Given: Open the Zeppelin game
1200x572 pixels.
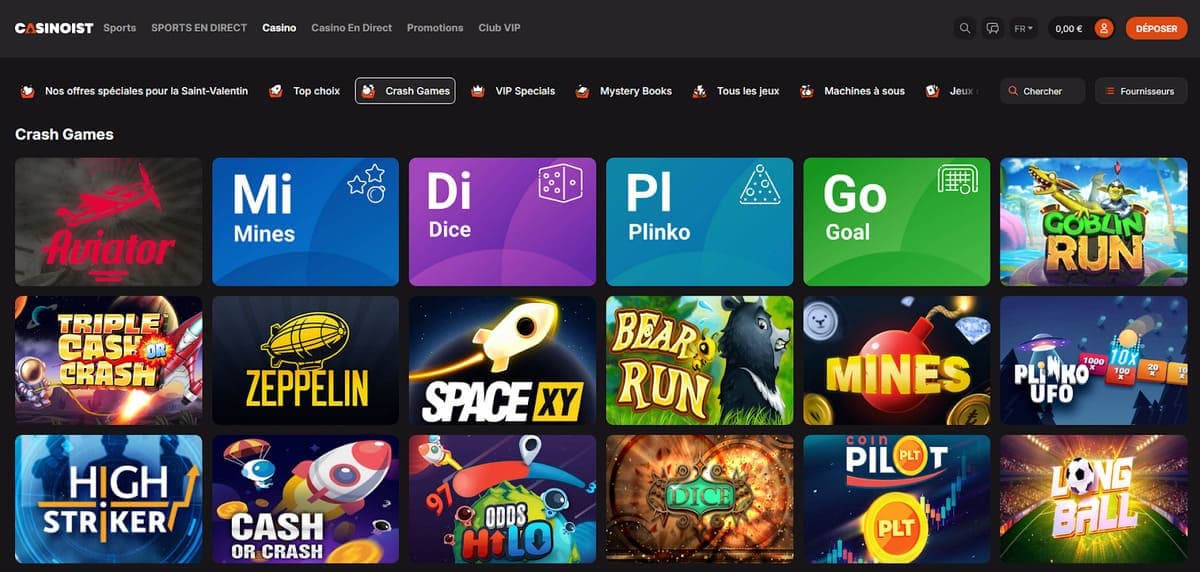Looking at the screenshot, I should click(305, 360).
